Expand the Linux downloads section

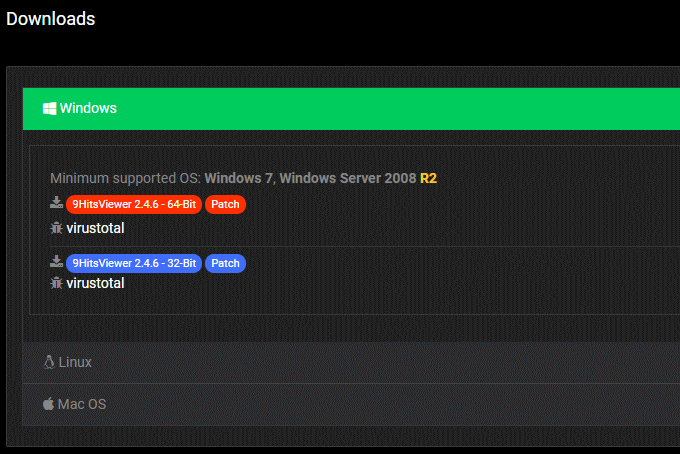coord(351,363)
